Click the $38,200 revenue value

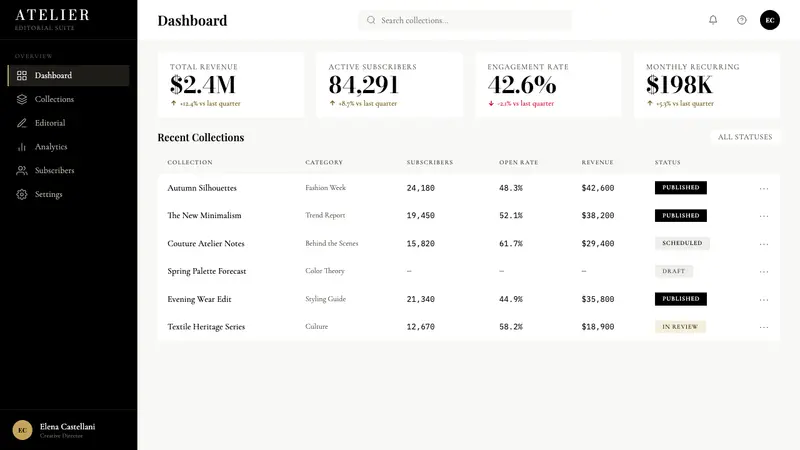[598, 216]
